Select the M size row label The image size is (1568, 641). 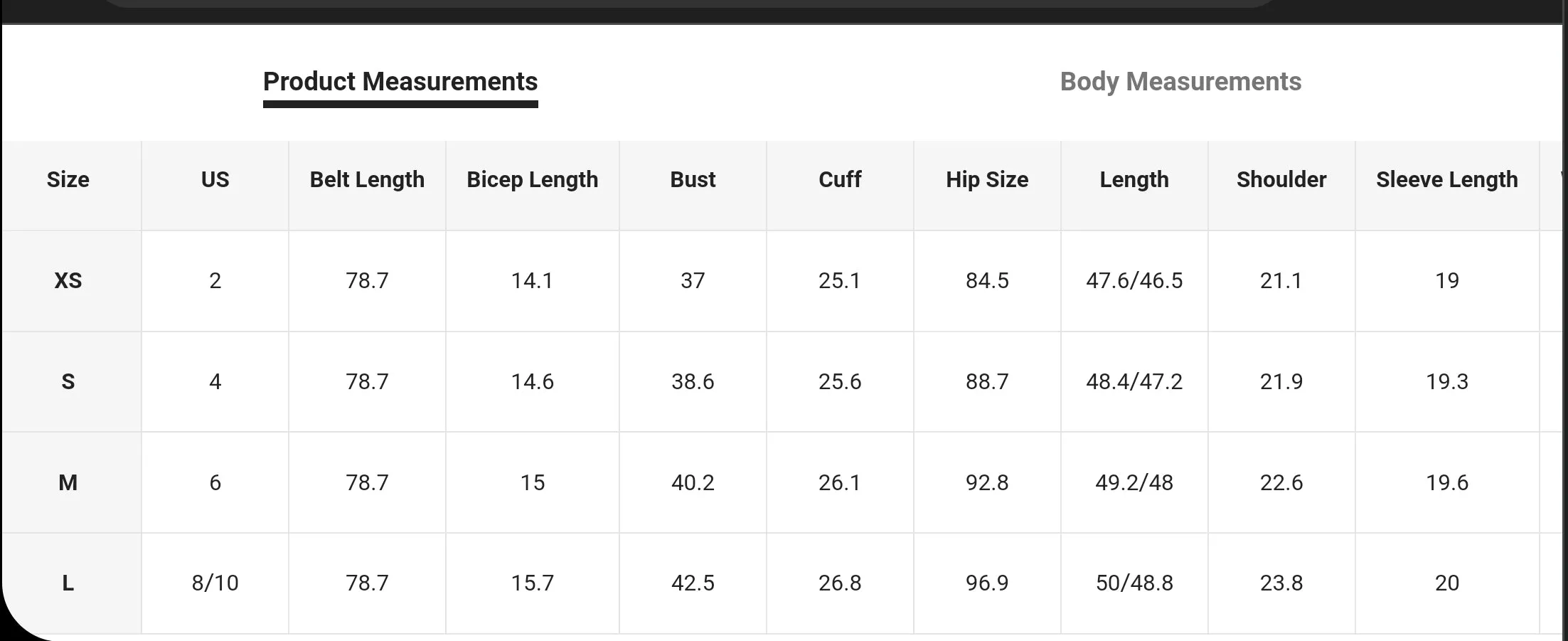(68, 483)
